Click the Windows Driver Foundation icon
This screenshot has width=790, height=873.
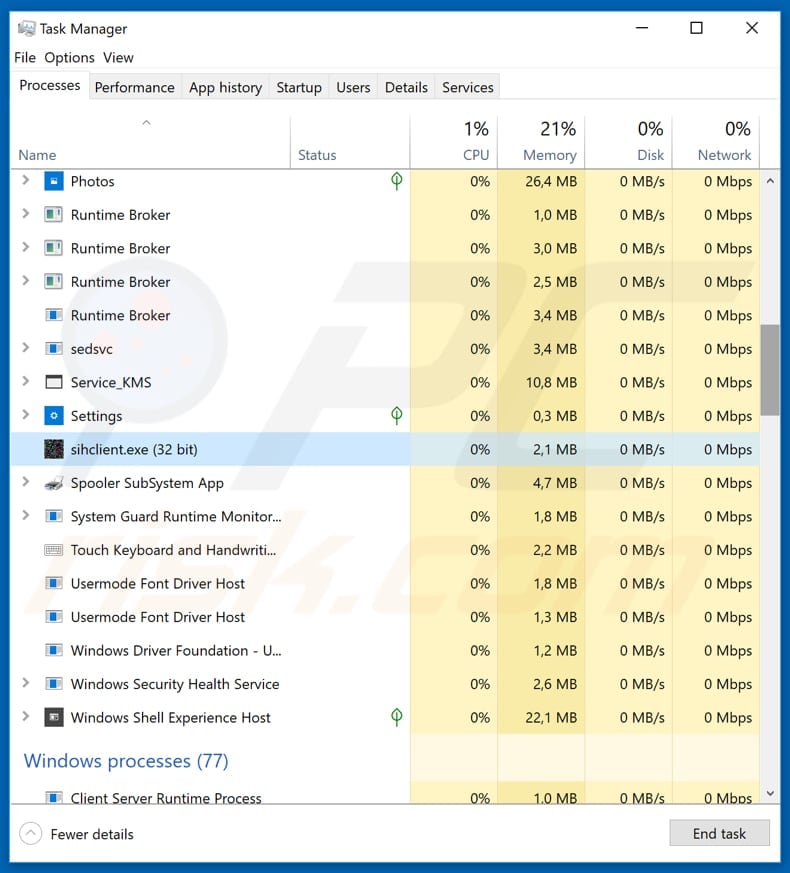[x=53, y=651]
